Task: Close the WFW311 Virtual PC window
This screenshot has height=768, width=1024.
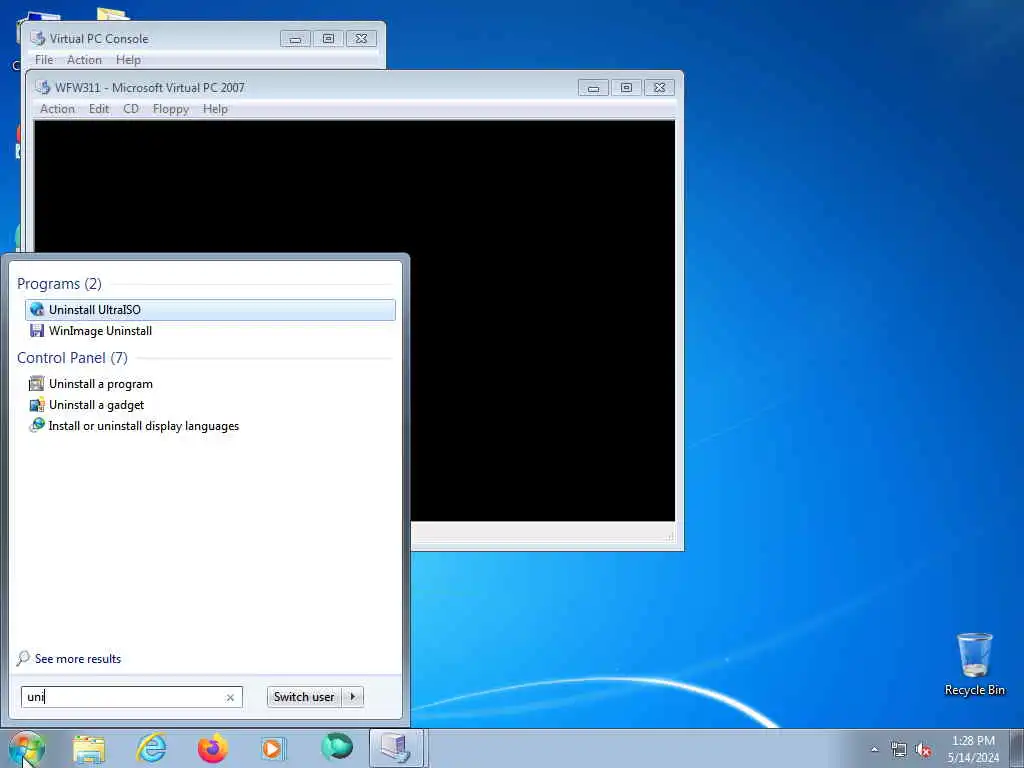Action: (x=660, y=88)
